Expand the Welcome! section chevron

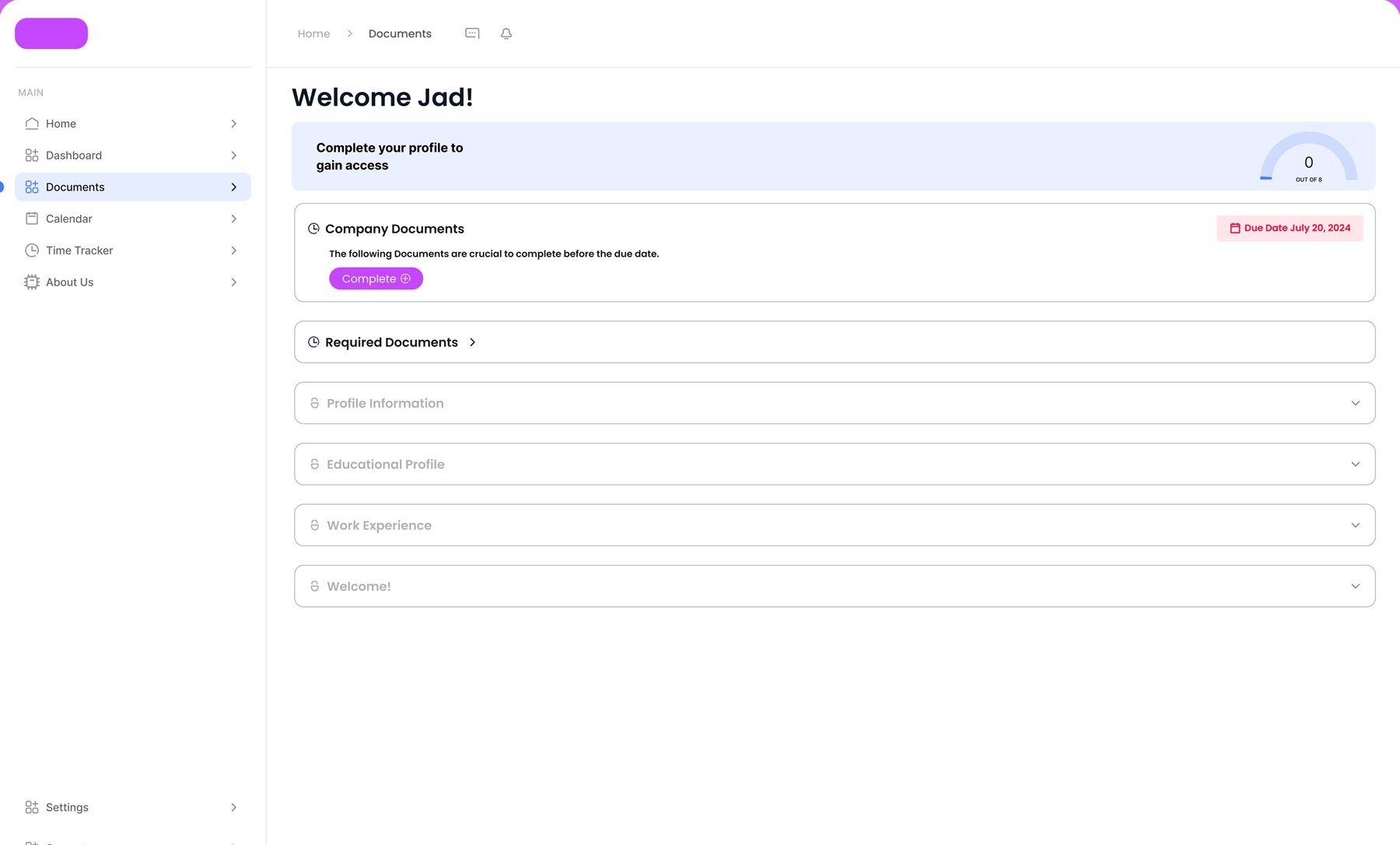1356,587
